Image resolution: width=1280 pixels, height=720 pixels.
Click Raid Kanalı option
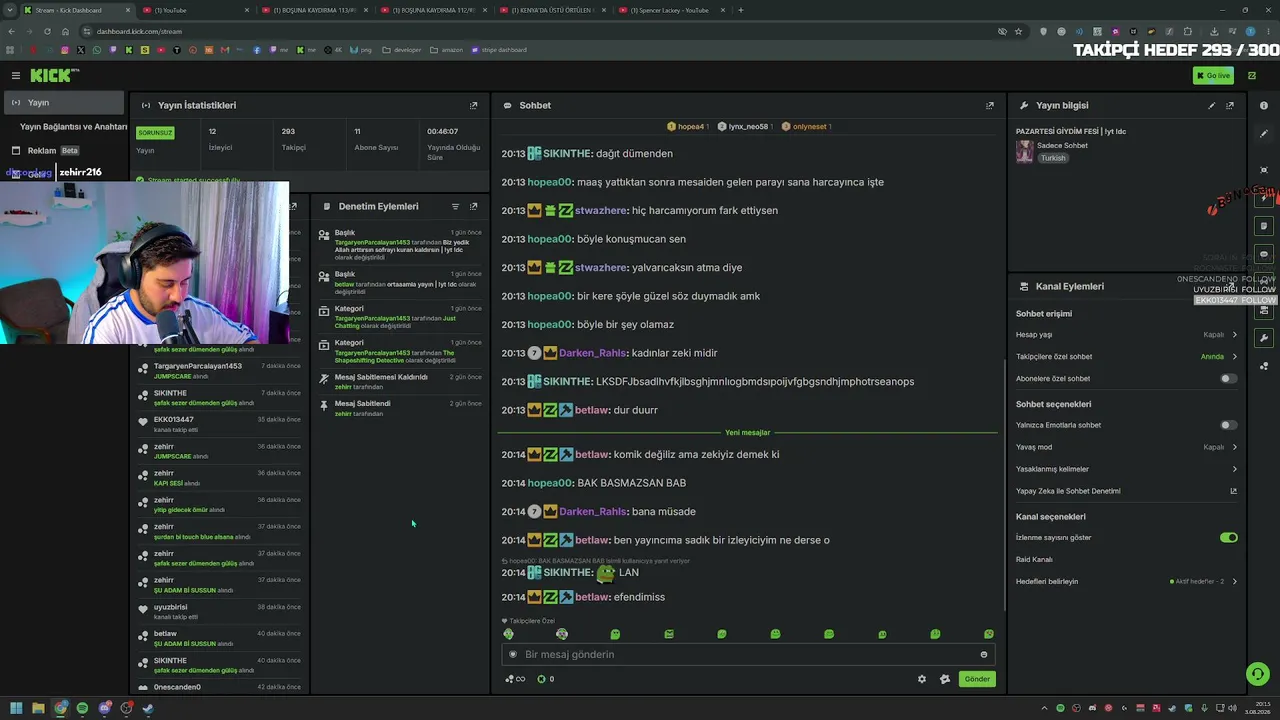1034,559
